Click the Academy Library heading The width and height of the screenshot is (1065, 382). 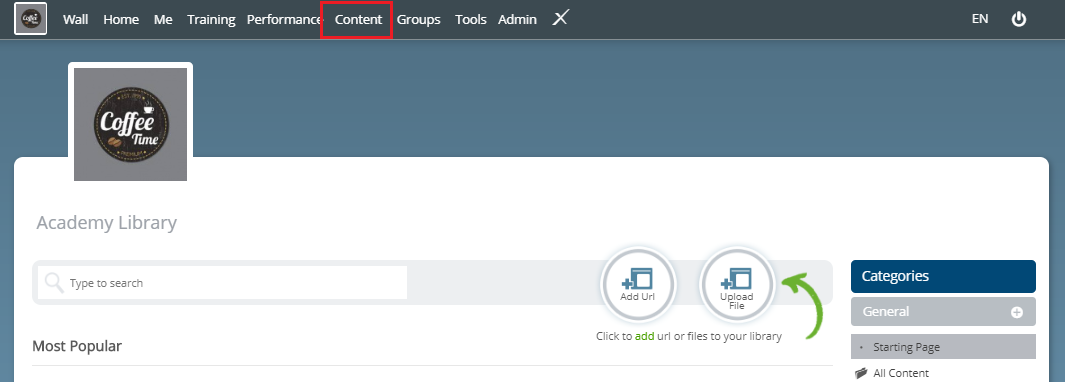tap(107, 223)
